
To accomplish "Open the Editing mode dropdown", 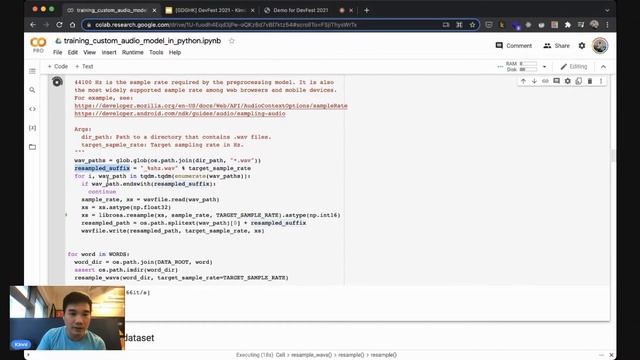I will (x=573, y=67).
